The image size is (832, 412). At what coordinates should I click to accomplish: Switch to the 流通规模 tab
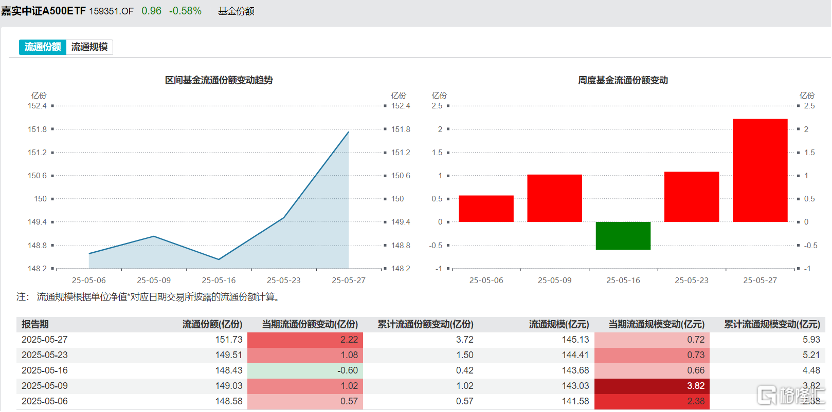[x=90, y=47]
